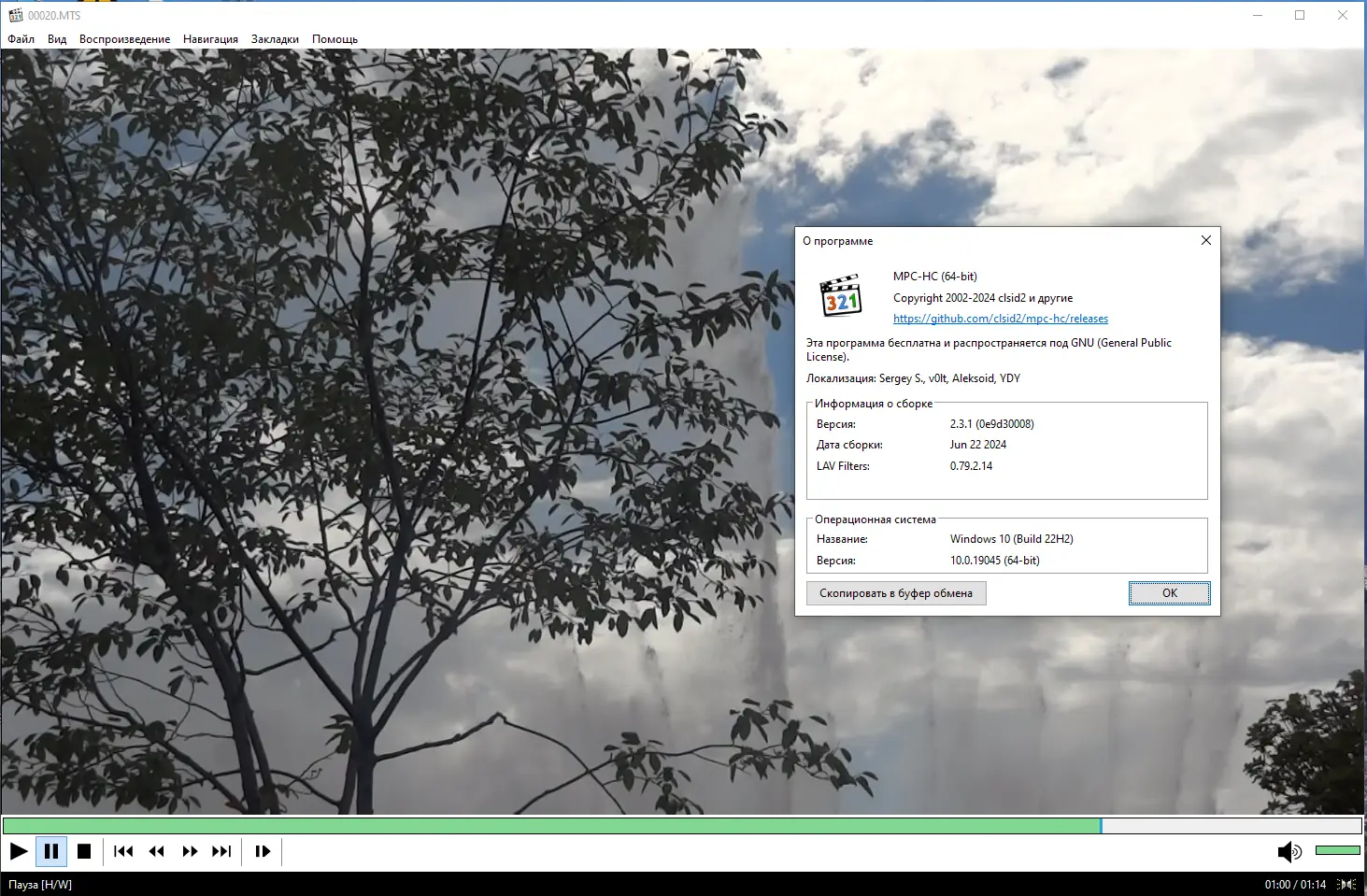Step forward one frame icon
Screen dimensions: 1367x896
pyautogui.click(x=262, y=851)
